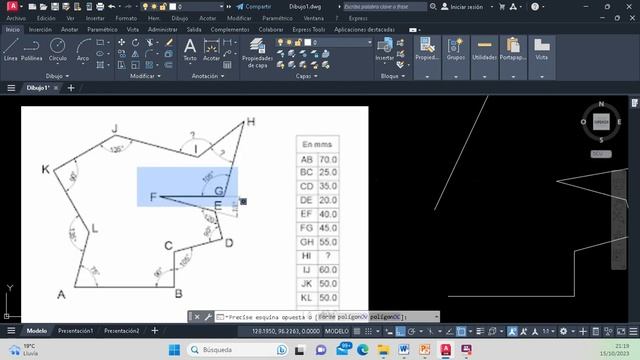The image size is (640, 360).
Task: Add a new drawing tab with plus
Action: 71,88
